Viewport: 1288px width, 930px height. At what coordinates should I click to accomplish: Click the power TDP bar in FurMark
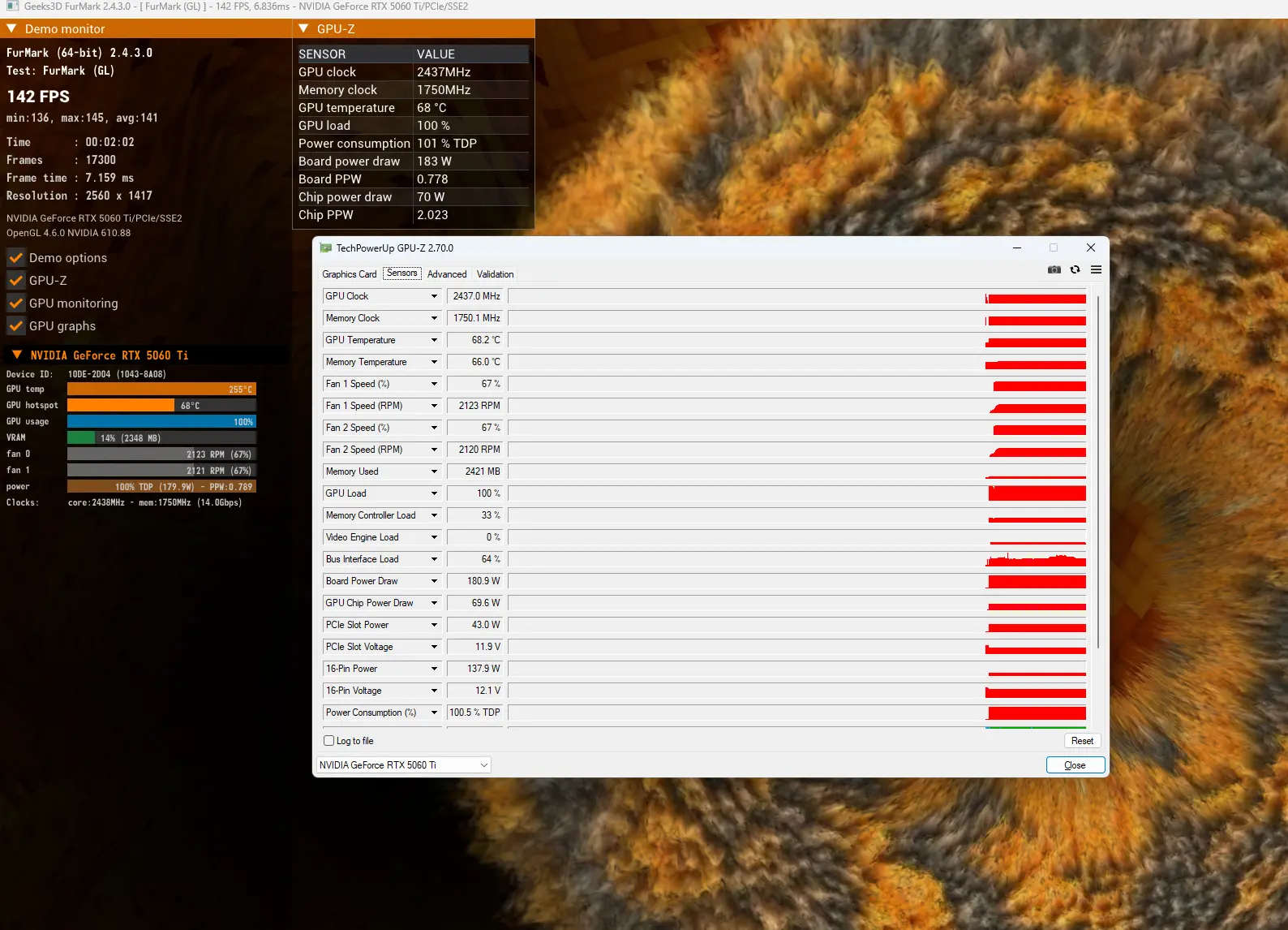161,487
